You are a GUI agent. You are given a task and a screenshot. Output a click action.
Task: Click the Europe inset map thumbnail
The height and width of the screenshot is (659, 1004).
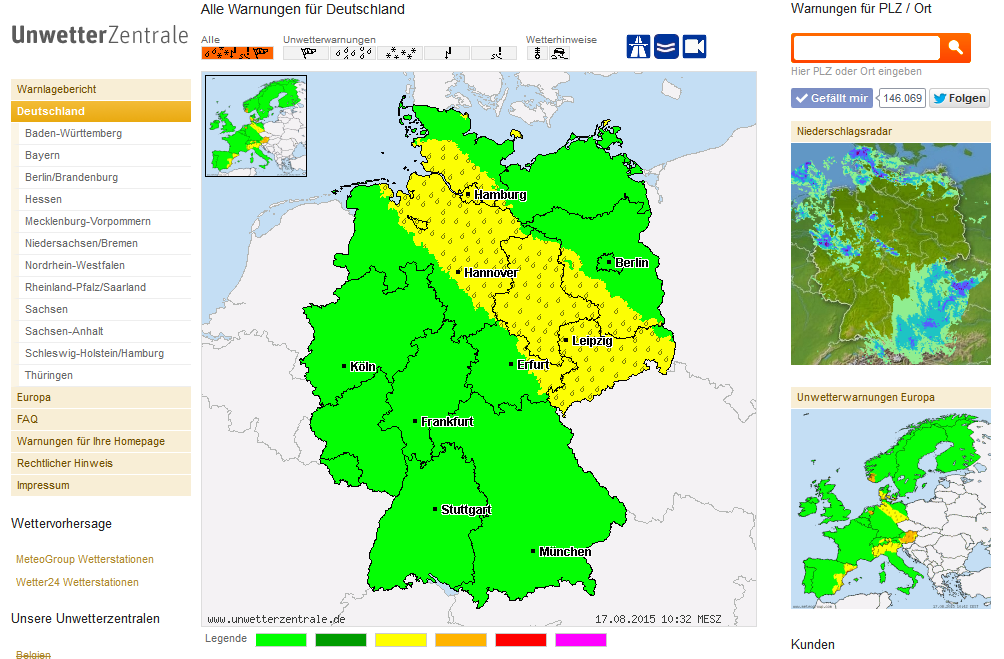tap(256, 126)
